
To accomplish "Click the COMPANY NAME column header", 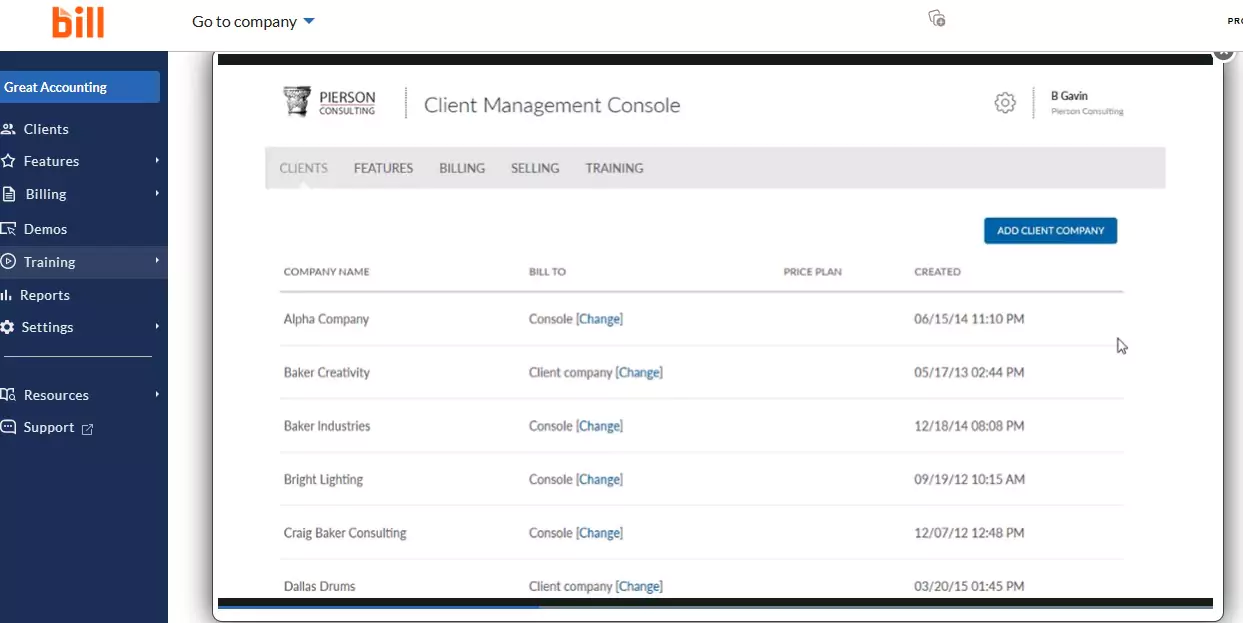I will point(326,272).
